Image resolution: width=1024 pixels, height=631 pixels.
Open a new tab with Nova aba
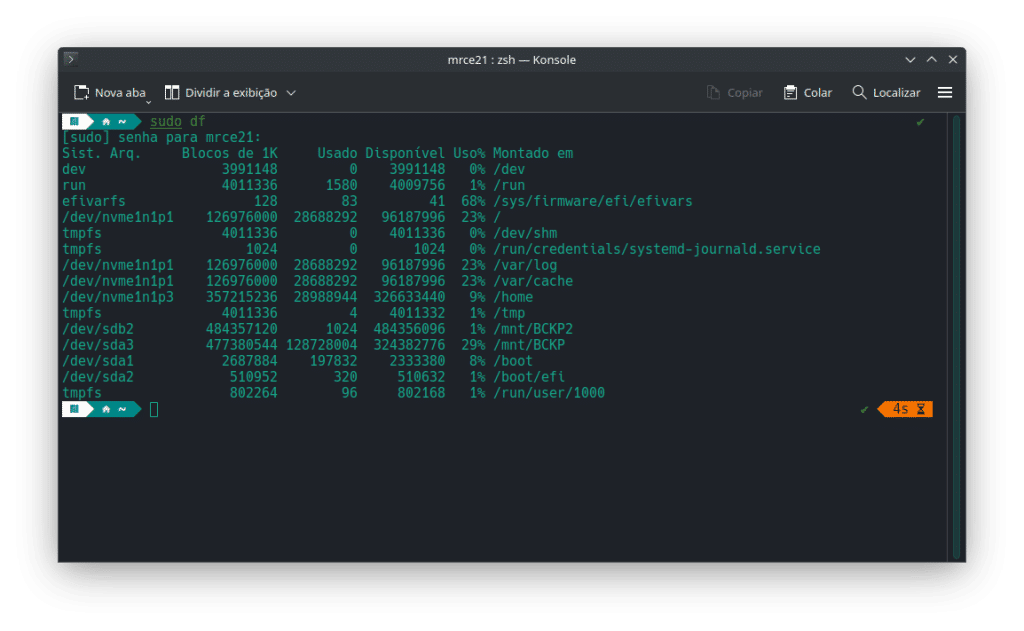click(110, 93)
